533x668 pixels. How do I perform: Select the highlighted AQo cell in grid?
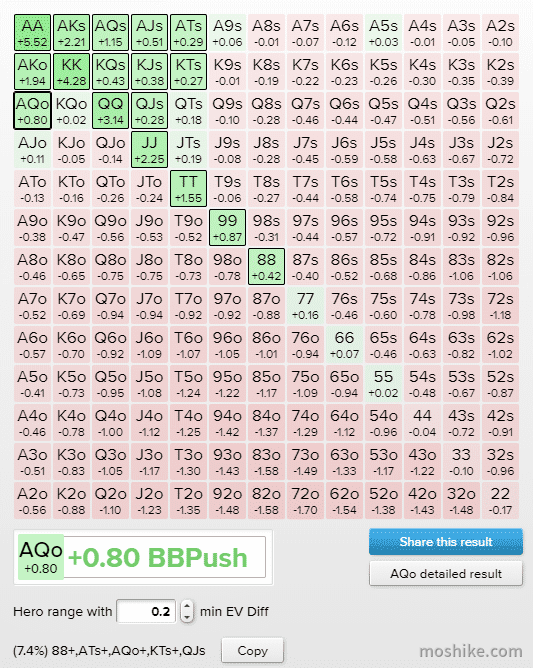tap(32, 110)
